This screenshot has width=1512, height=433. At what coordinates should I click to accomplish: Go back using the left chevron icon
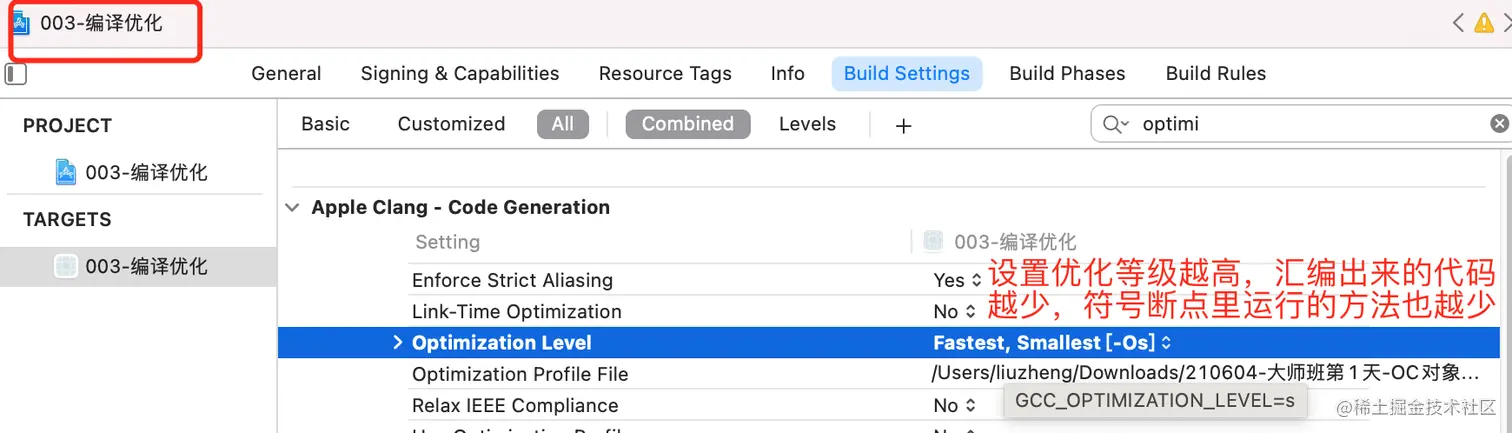1458,23
